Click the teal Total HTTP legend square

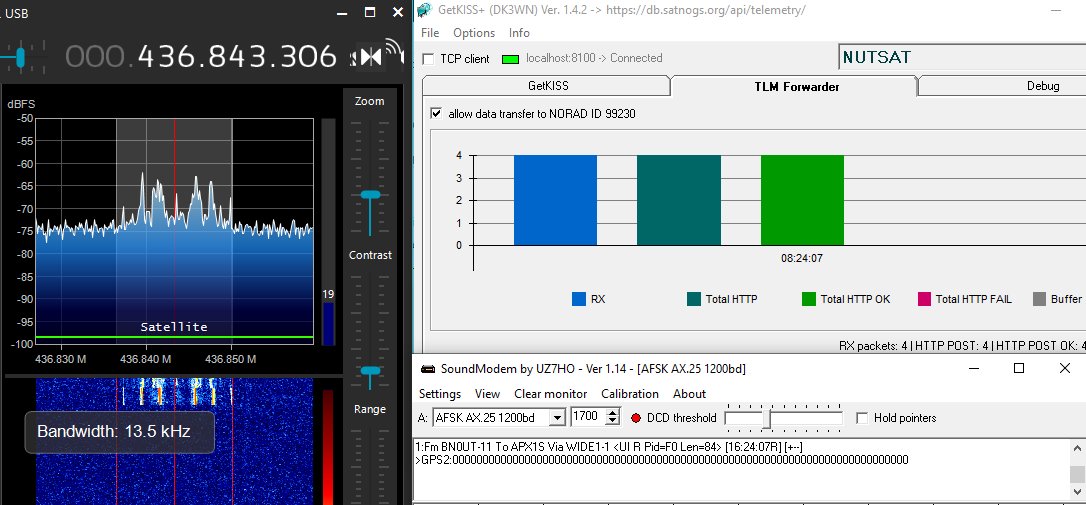click(x=694, y=299)
